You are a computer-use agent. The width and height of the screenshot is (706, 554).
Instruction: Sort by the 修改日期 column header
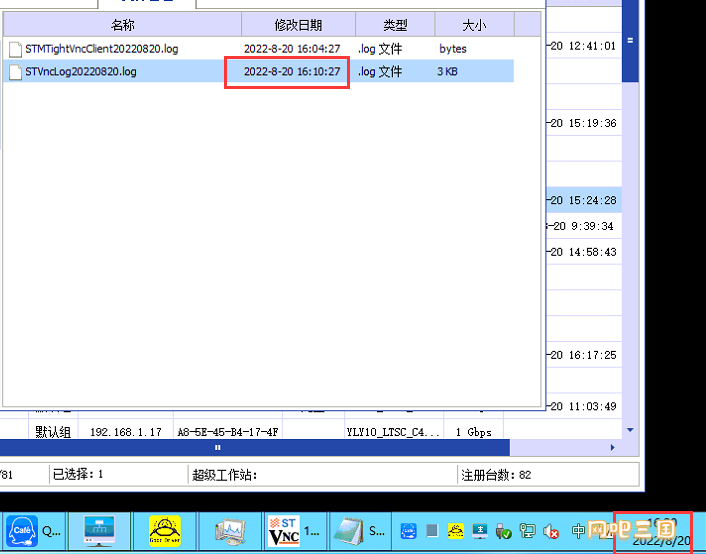pos(299,25)
